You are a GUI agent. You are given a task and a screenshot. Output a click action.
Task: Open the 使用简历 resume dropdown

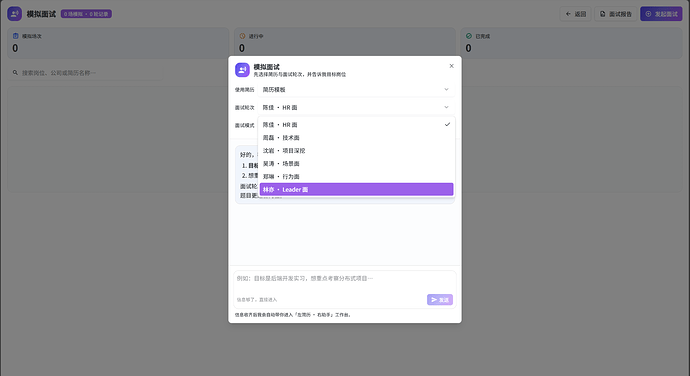coord(356,89)
